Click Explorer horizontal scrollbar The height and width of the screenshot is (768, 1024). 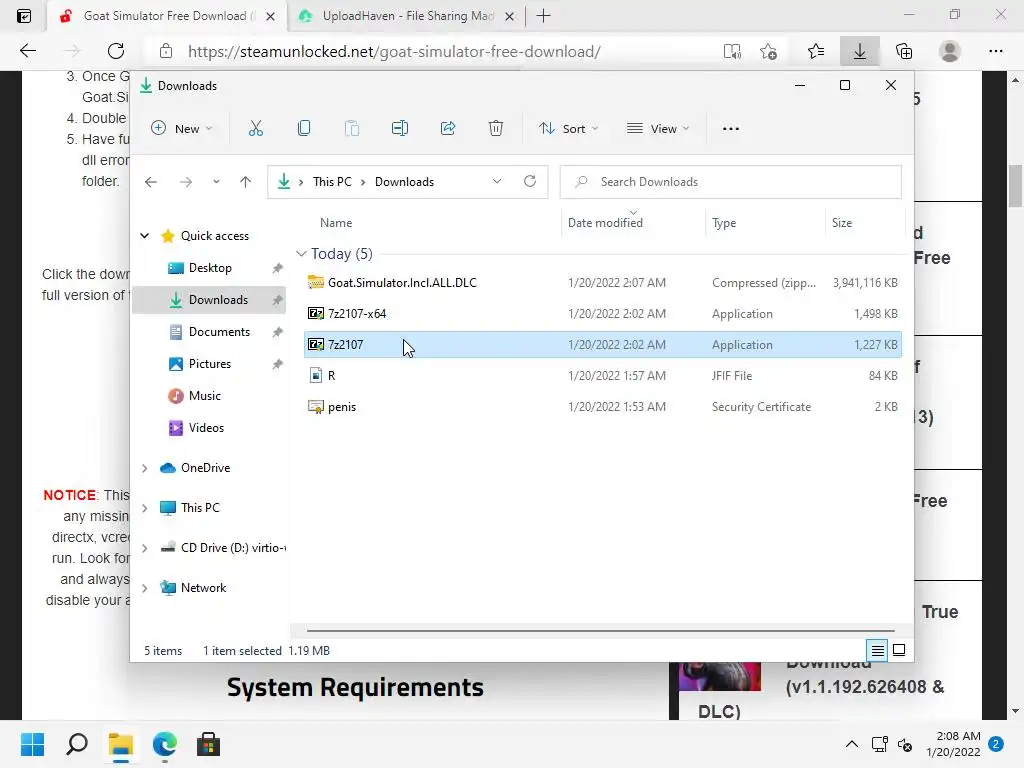601,631
